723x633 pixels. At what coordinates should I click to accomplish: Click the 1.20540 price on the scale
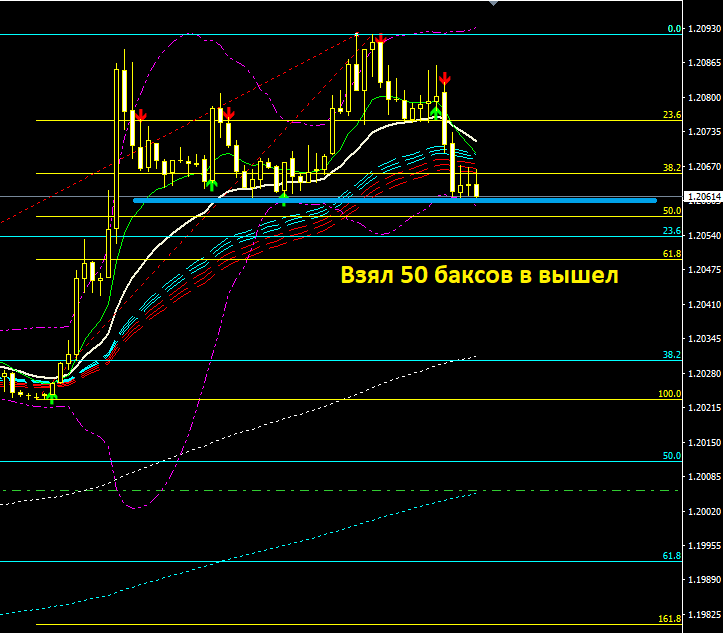(x=704, y=236)
